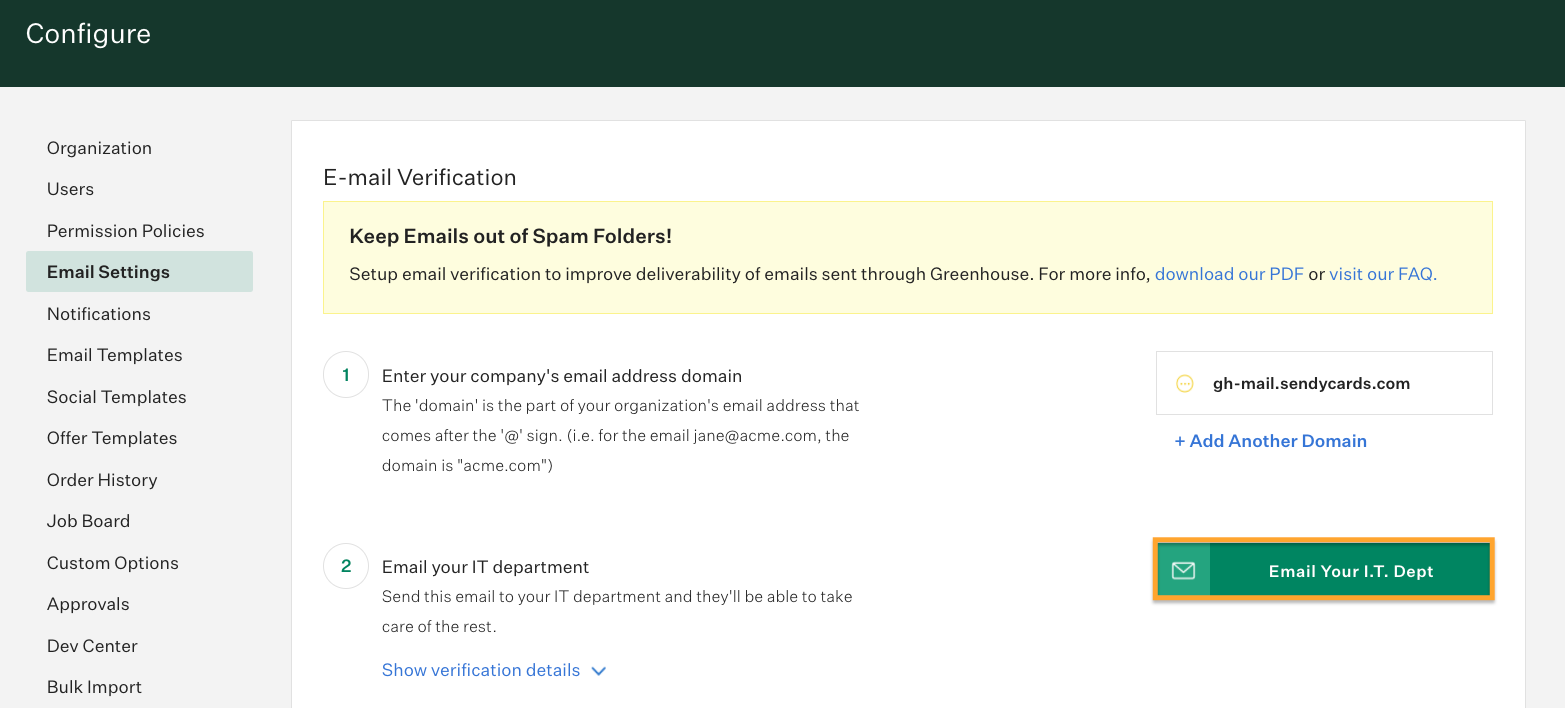Click the pending status icon beside gh-mail.sendycards.com
The width and height of the screenshot is (1565, 708).
[x=1185, y=383]
